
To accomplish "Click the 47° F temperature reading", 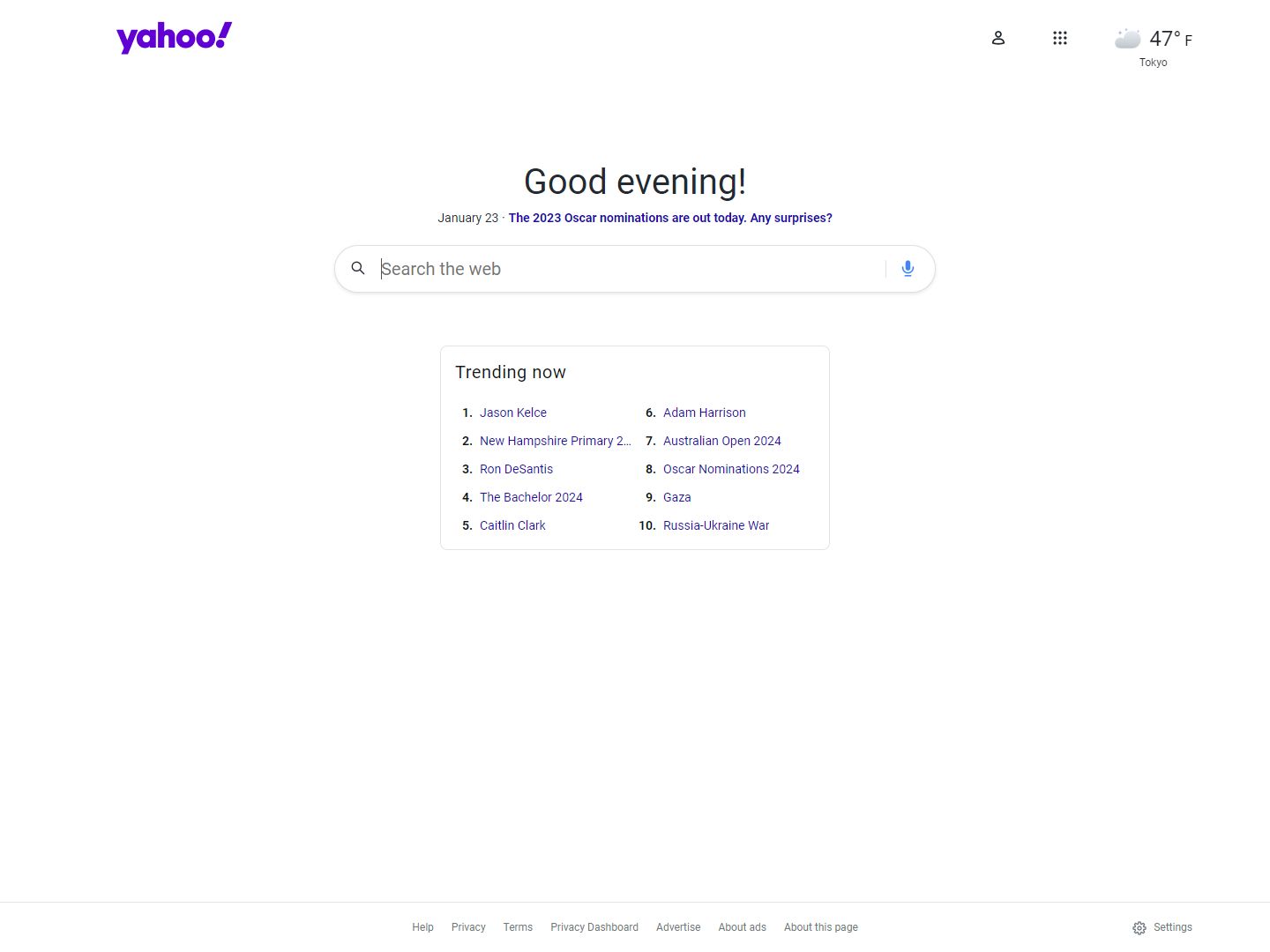I will (x=1170, y=39).
